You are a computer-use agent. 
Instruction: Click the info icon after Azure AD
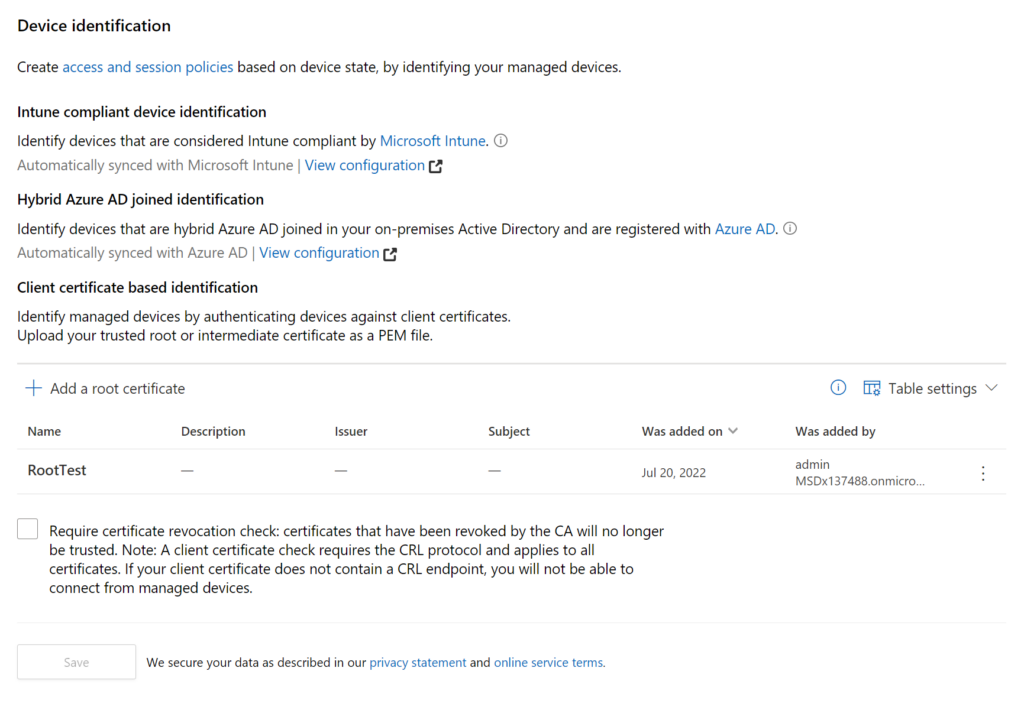tap(790, 229)
